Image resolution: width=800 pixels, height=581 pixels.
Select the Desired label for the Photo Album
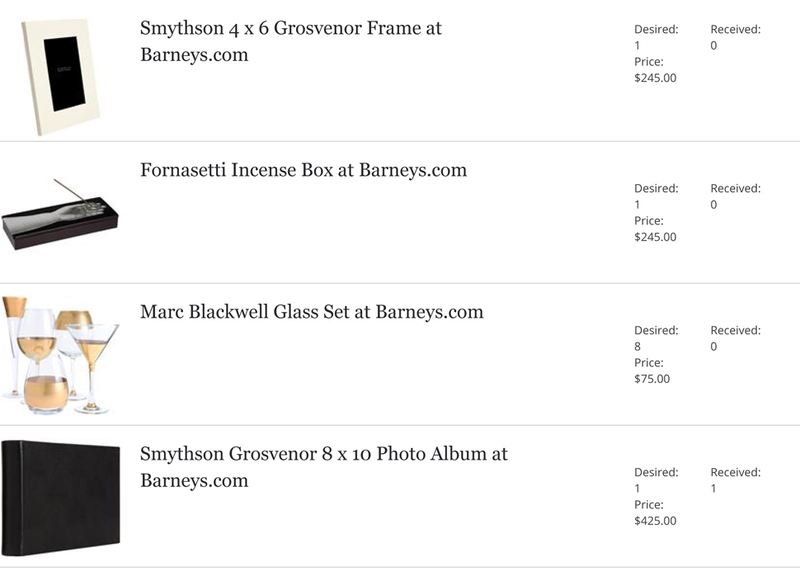coord(656,472)
